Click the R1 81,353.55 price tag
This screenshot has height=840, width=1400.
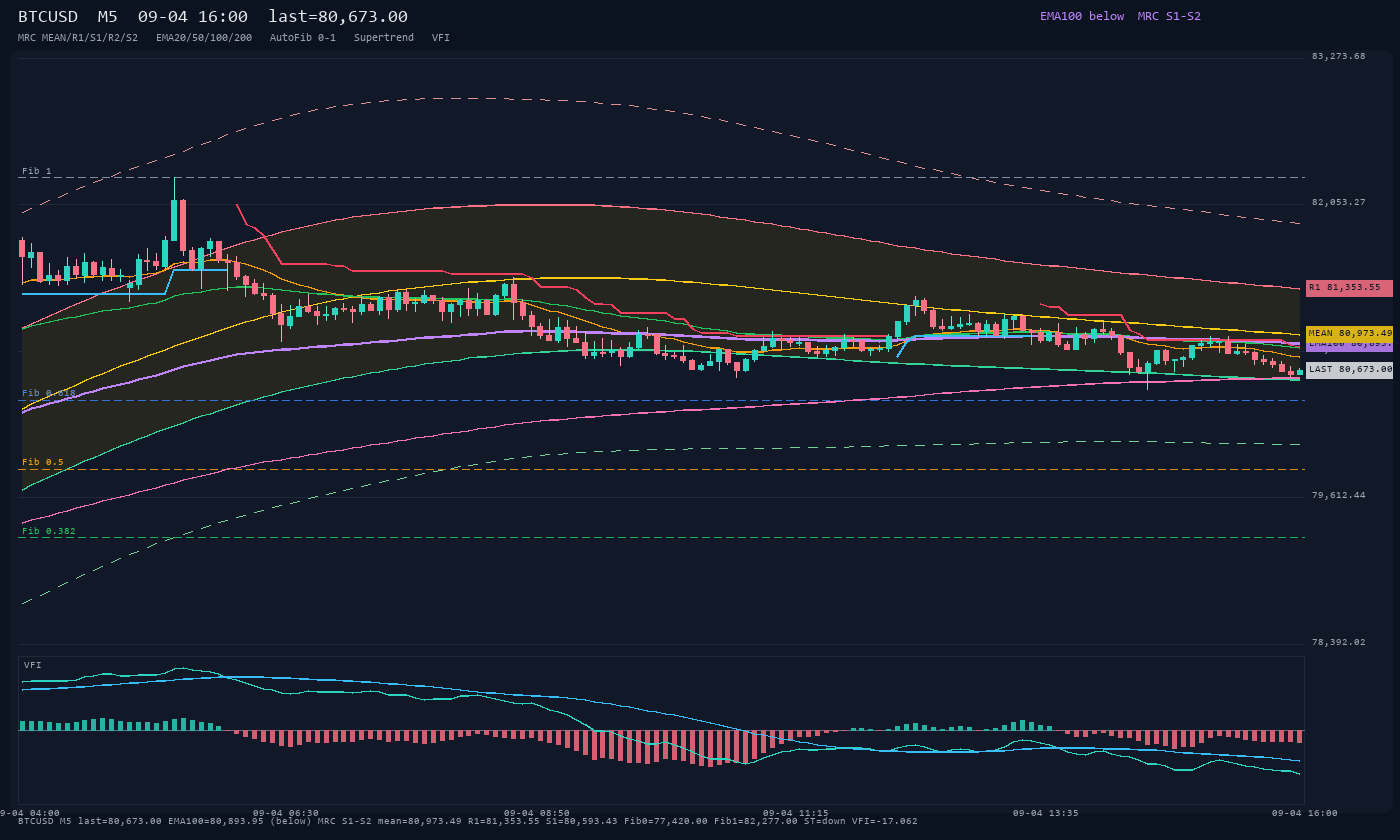pos(1349,288)
